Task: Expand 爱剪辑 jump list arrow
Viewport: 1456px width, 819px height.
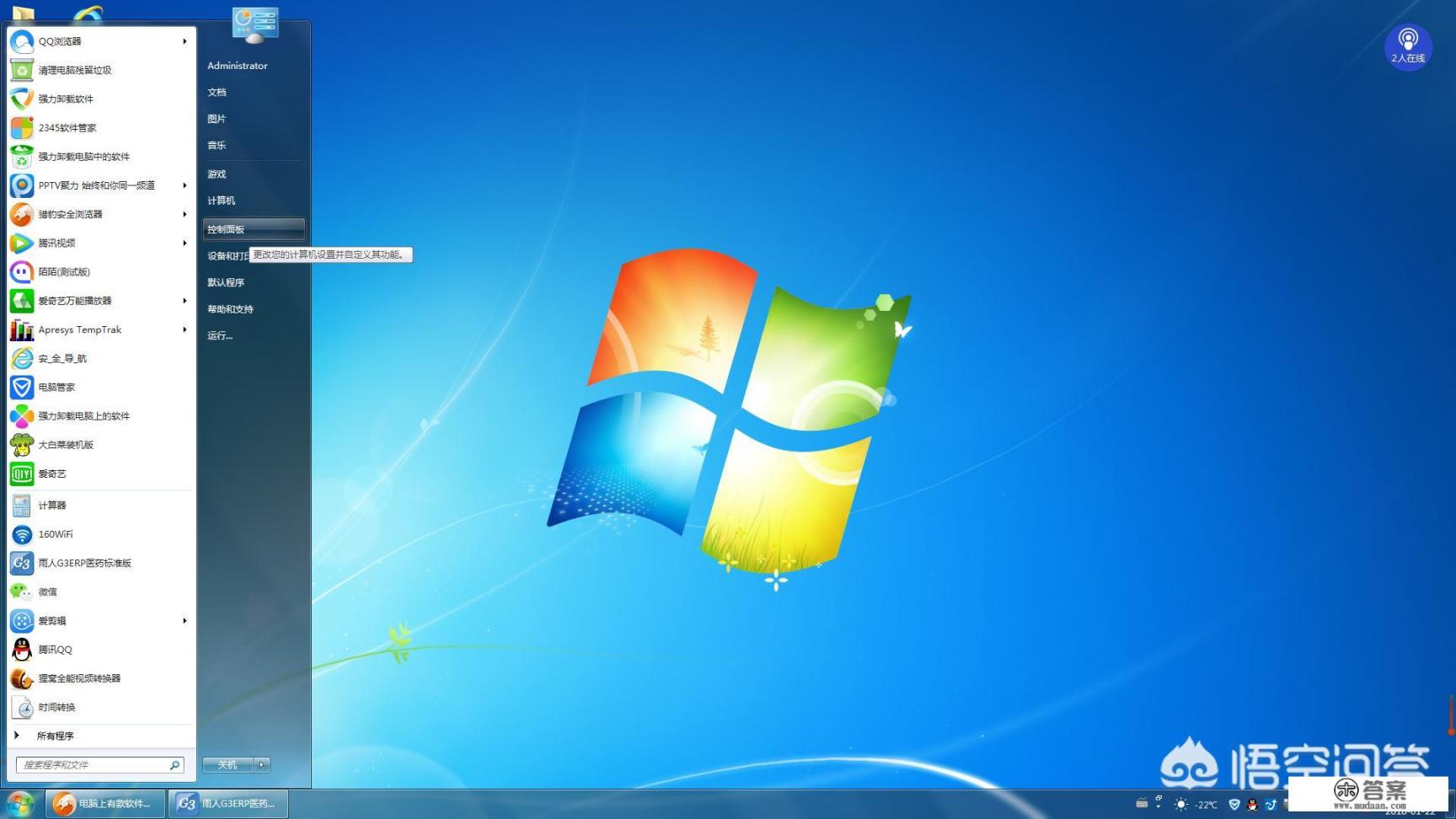Action: 185,620
